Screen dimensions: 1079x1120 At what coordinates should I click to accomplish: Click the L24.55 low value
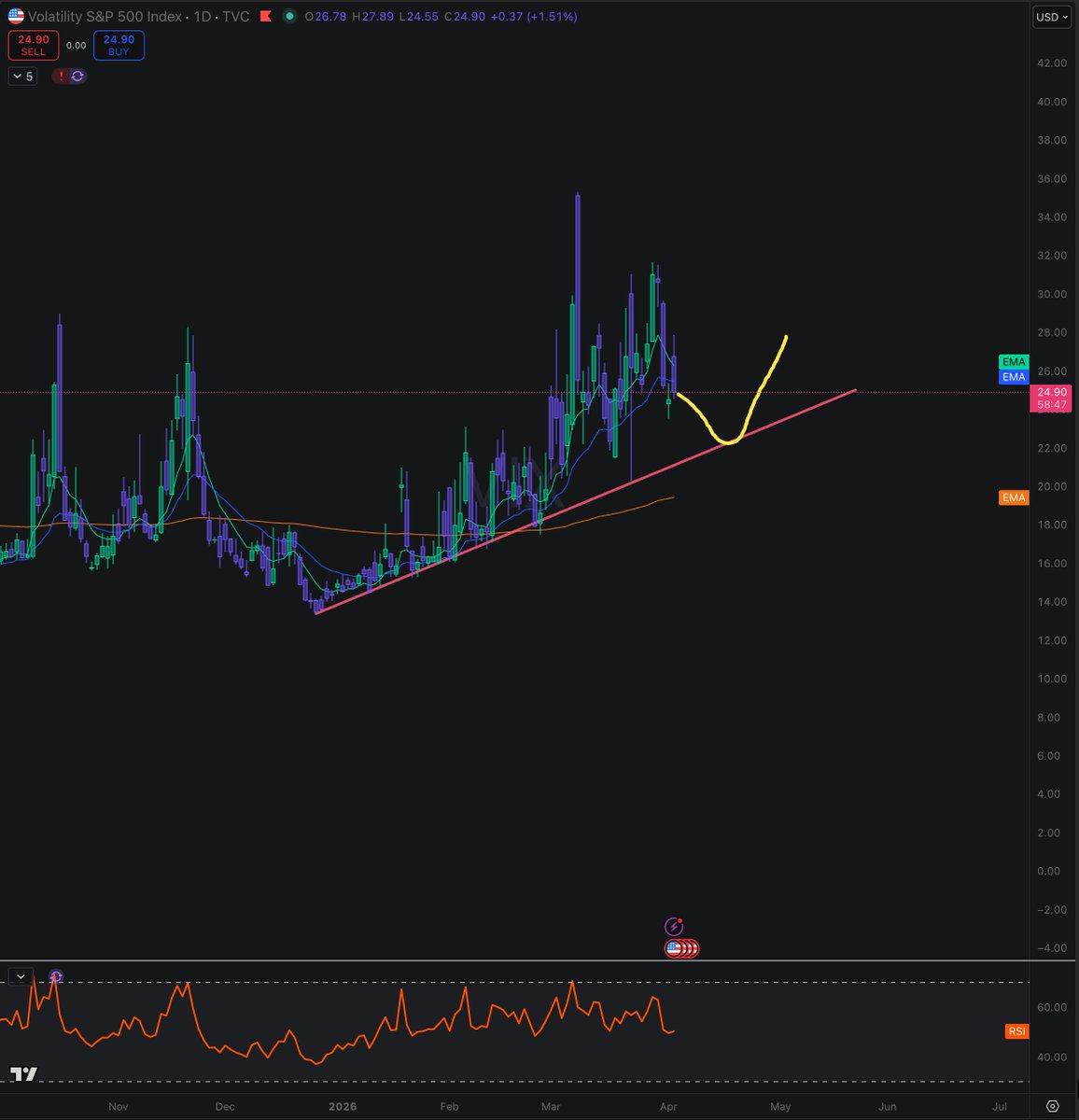(x=419, y=17)
